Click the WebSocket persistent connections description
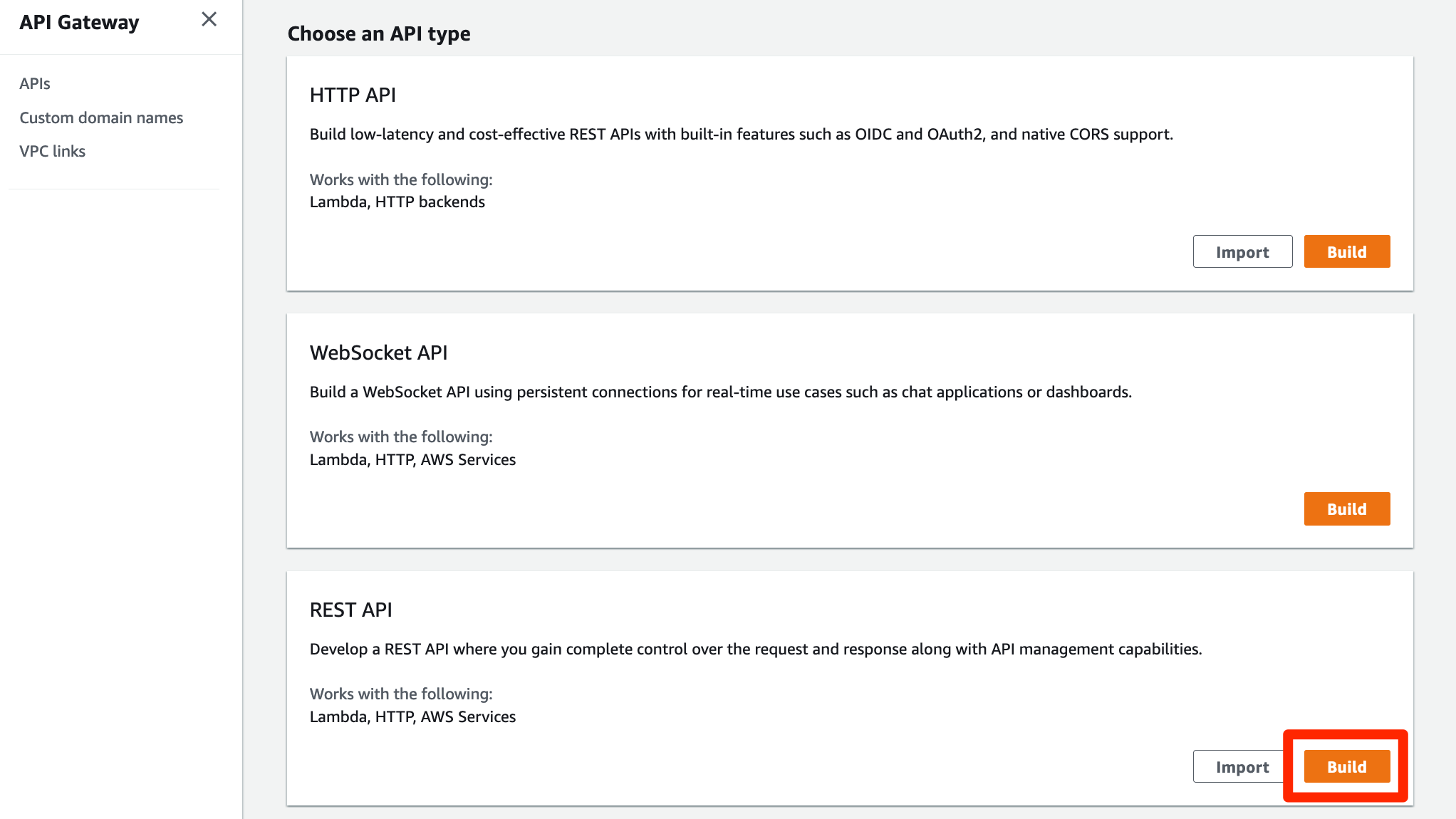The width and height of the screenshot is (1456, 819). tap(720, 392)
